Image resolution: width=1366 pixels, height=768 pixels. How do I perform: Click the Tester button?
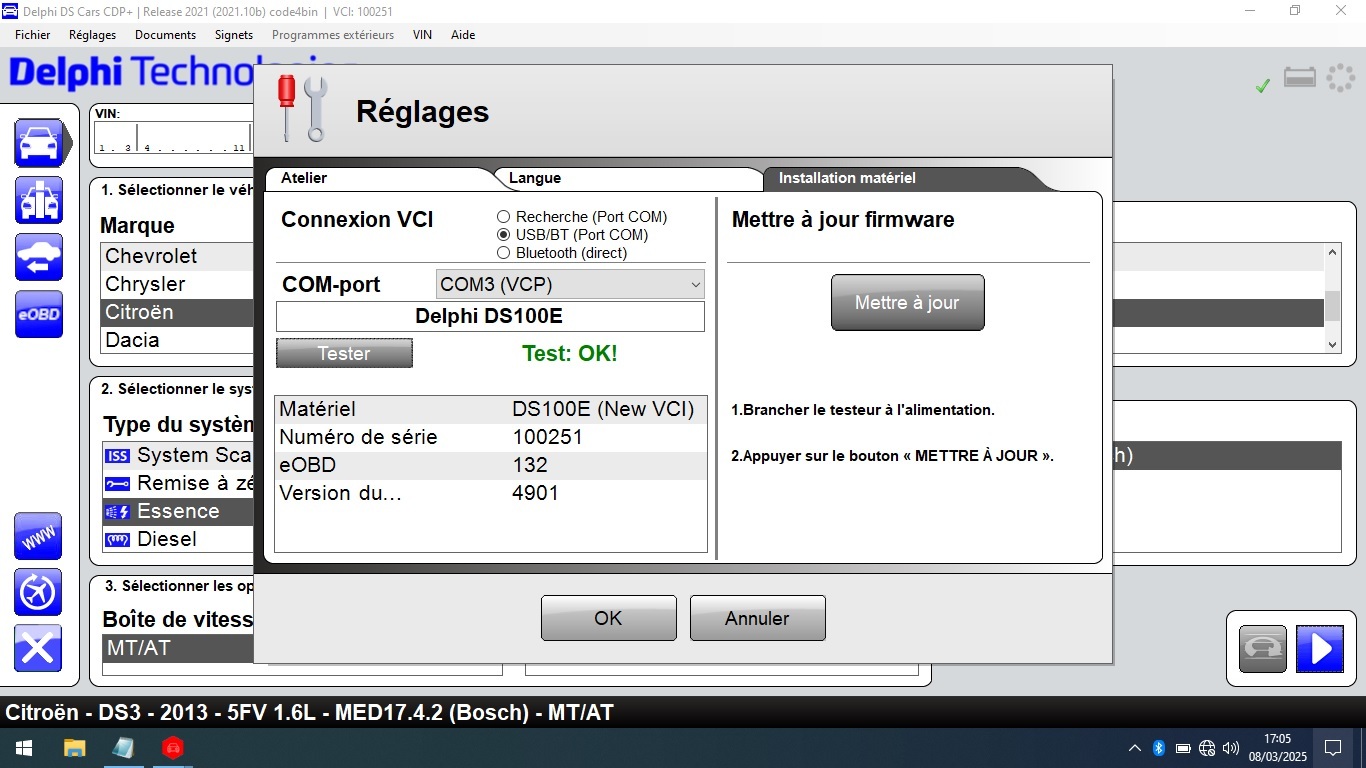[x=344, y=353]
